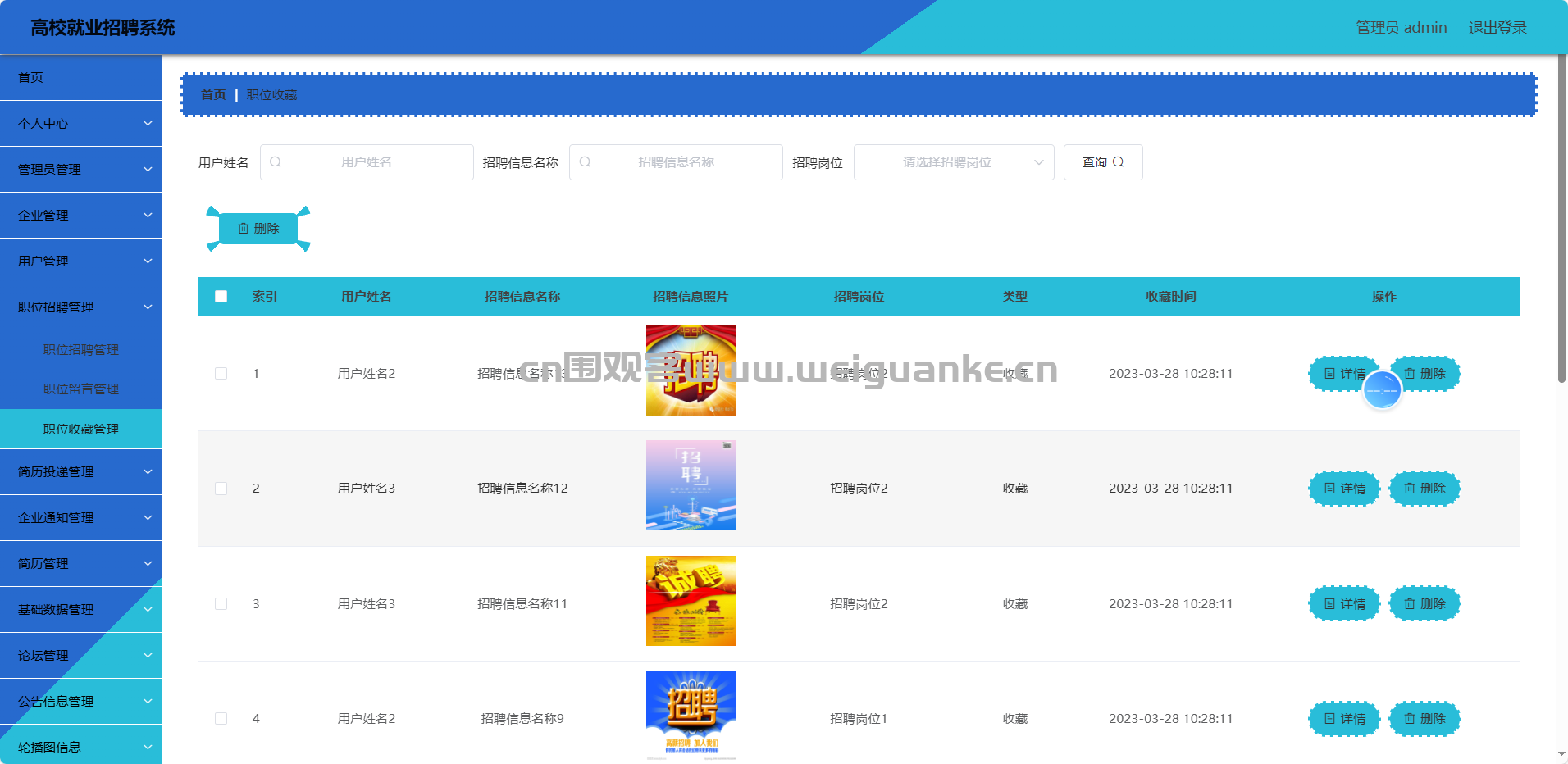Delete row 3 using its 删除 button

tap(1424, 604)
